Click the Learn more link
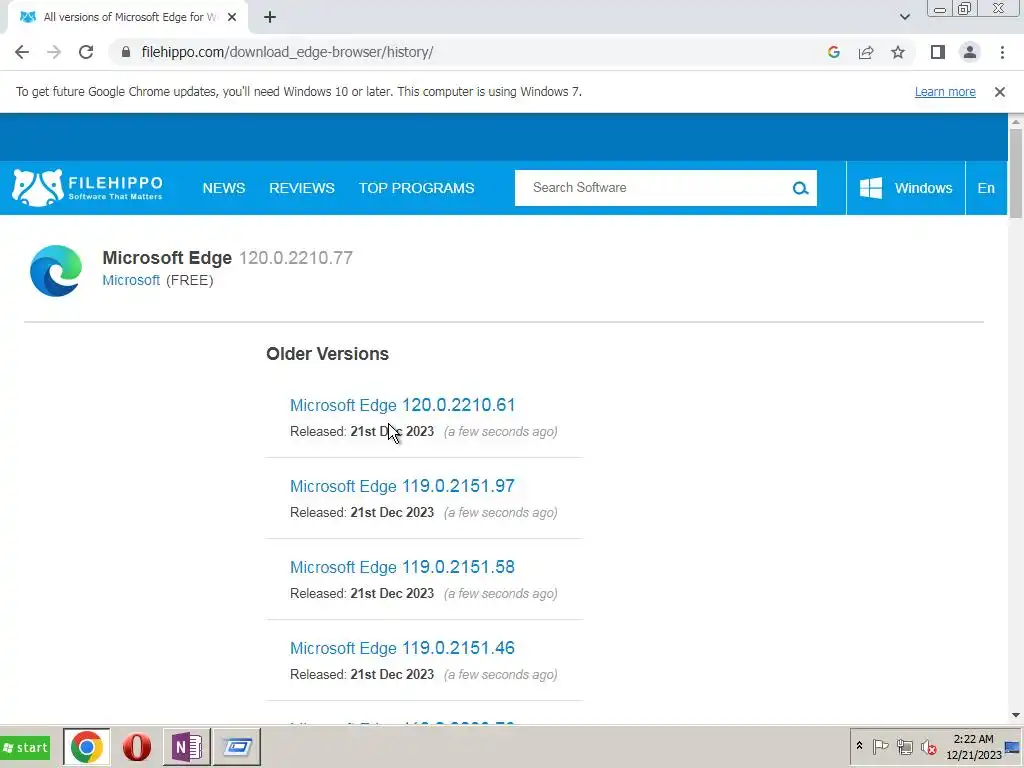This screenshot has height=768, width=1024. point(945,92)
